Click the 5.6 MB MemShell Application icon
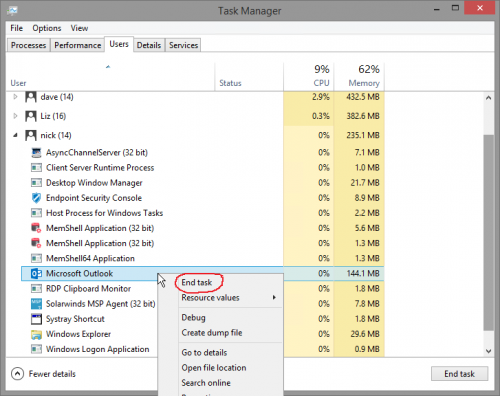500x396 pixels. (36, 228)
